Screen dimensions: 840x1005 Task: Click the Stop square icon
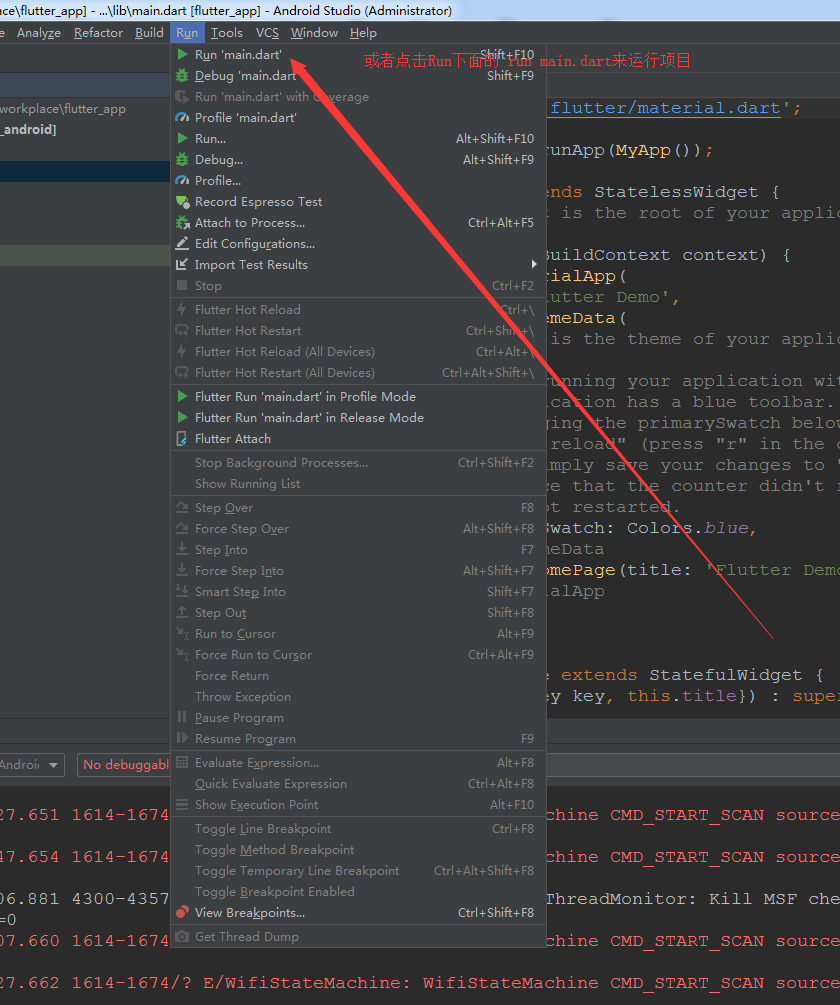click(183, 286)
